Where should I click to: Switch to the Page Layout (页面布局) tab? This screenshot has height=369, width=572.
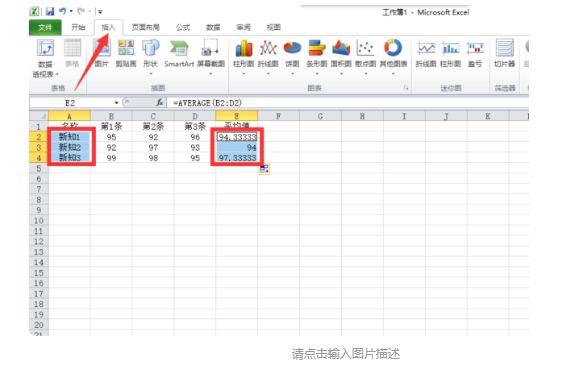tap(145, 27)
